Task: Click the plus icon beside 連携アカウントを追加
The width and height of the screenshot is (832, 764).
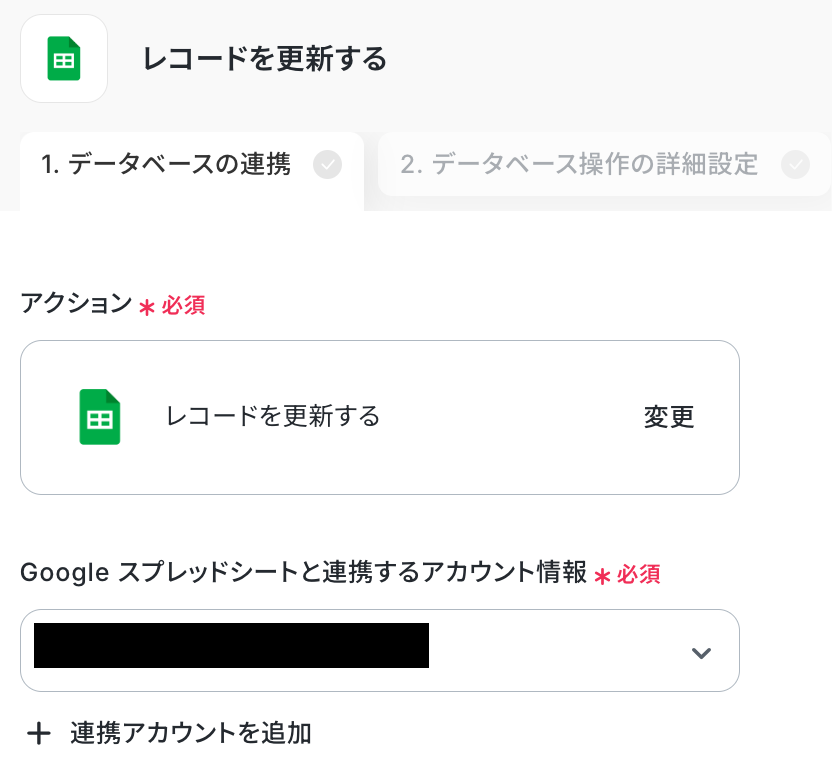Action: coord(39,734)
